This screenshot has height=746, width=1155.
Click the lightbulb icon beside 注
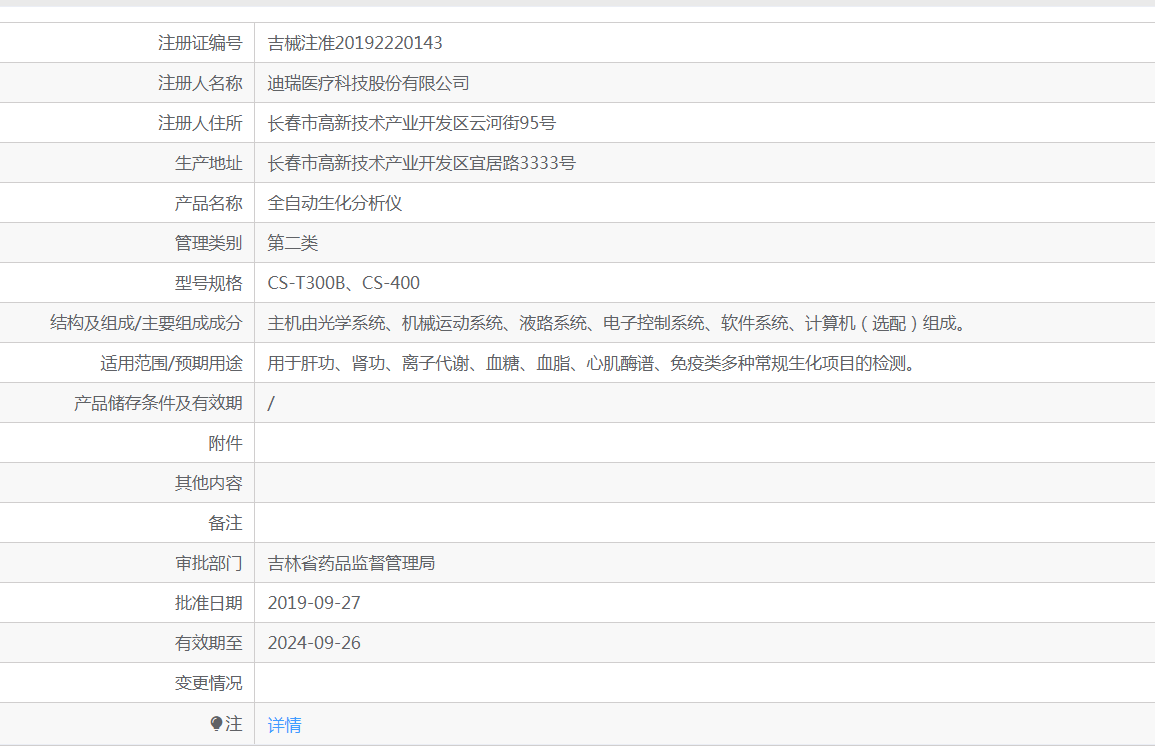point(216,724)
